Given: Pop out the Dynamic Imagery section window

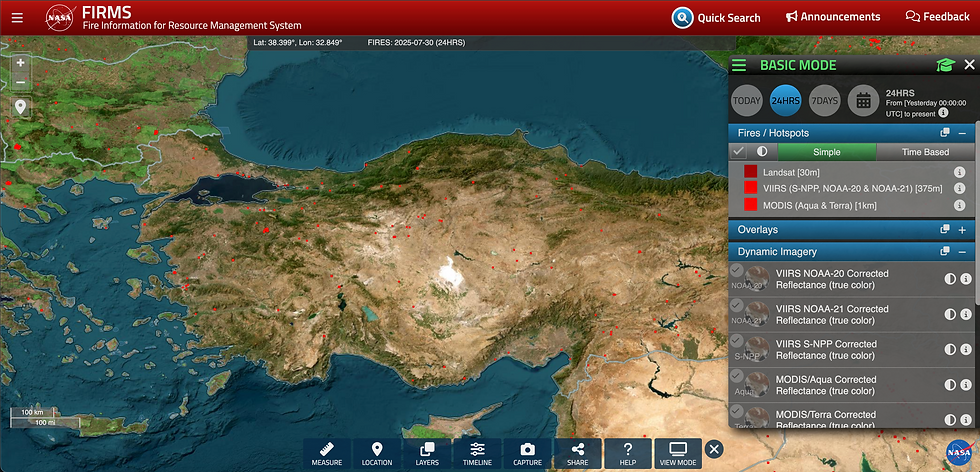Looking at the screenshot, I should coord(945,251).
